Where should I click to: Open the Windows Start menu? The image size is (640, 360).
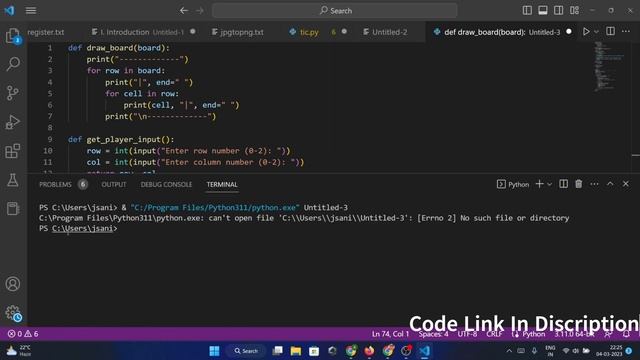click(x=214, y=351)
